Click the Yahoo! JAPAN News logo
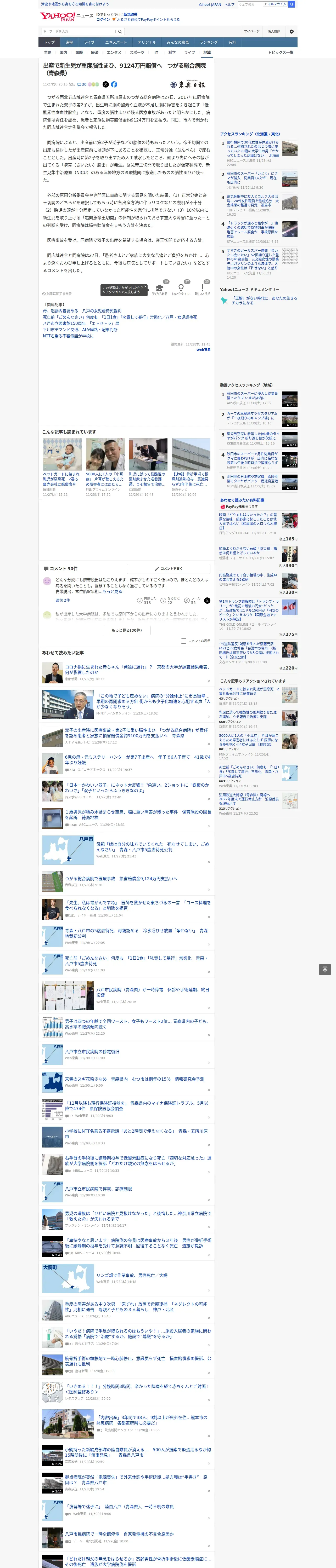Viewport: 336px width, 1568px height. [66, 16]
